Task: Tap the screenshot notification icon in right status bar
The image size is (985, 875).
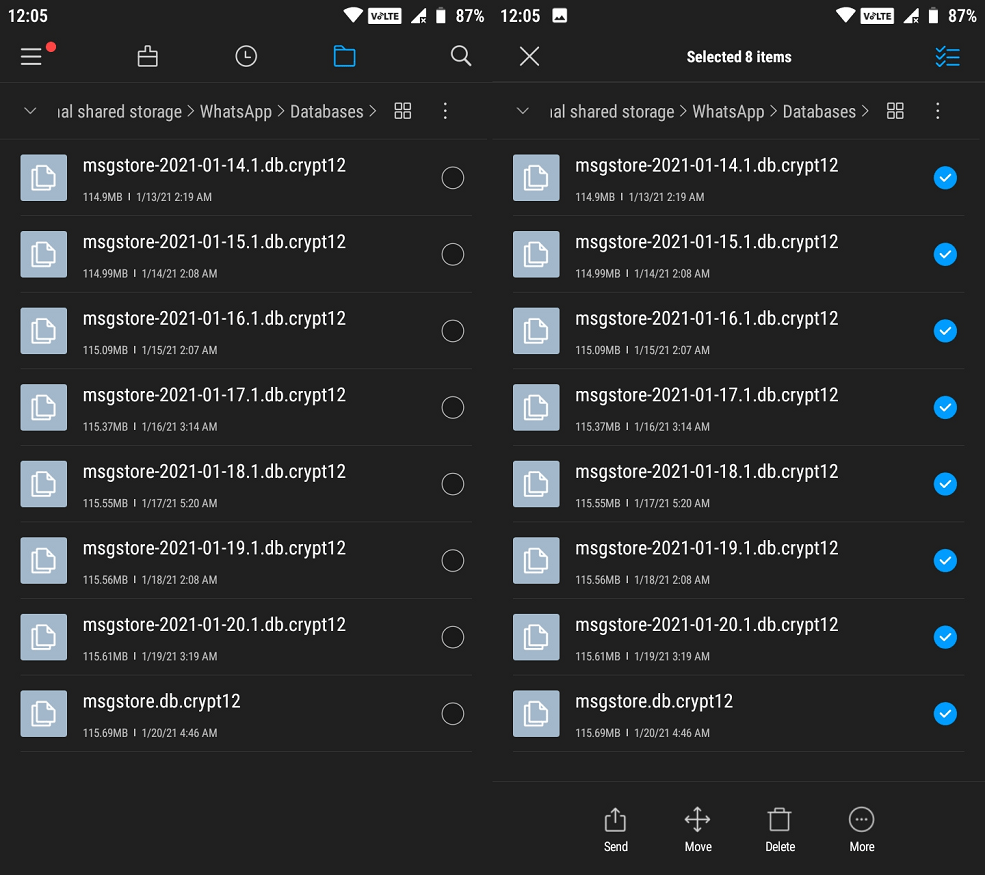Action: (560, 16)
